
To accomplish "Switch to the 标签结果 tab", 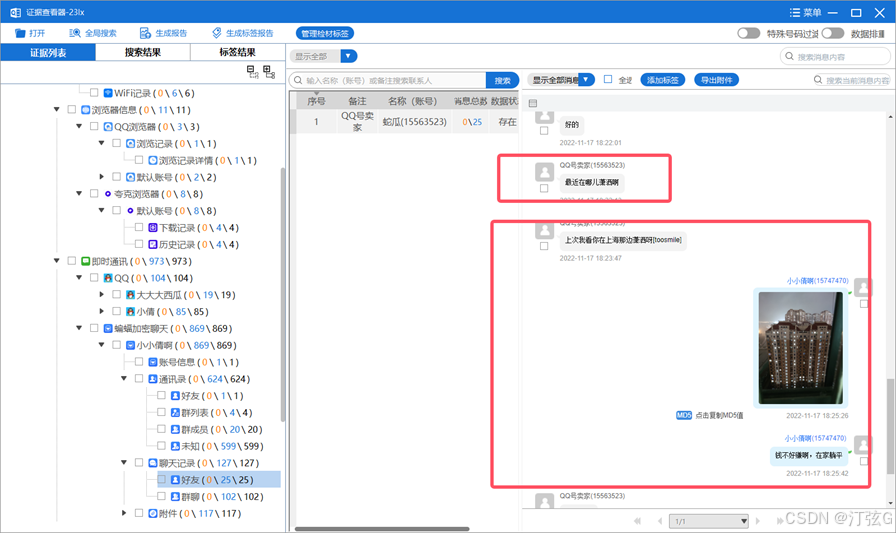I will click(x=238, y=53).
